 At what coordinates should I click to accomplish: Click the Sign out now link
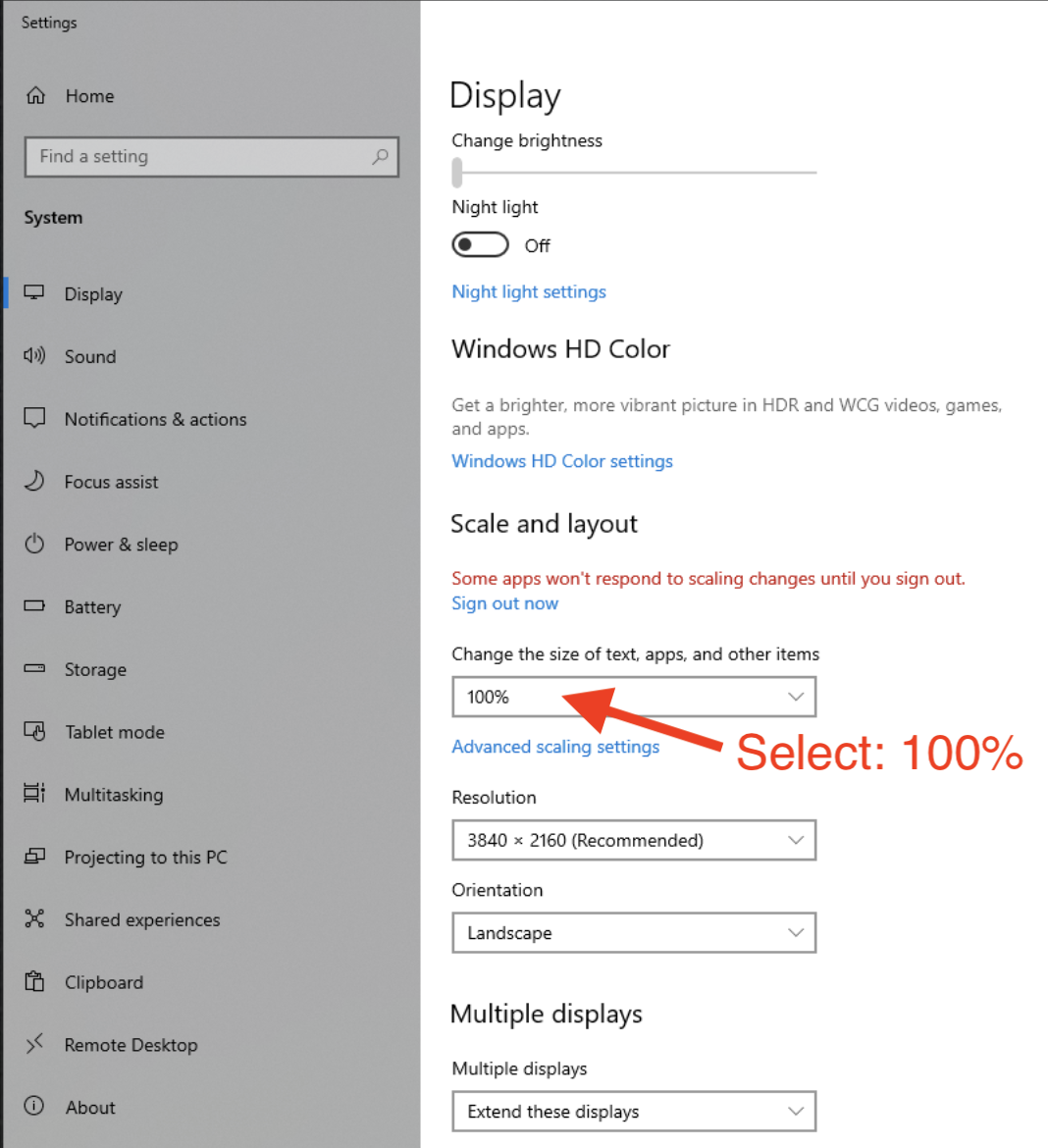click(504, 603)
